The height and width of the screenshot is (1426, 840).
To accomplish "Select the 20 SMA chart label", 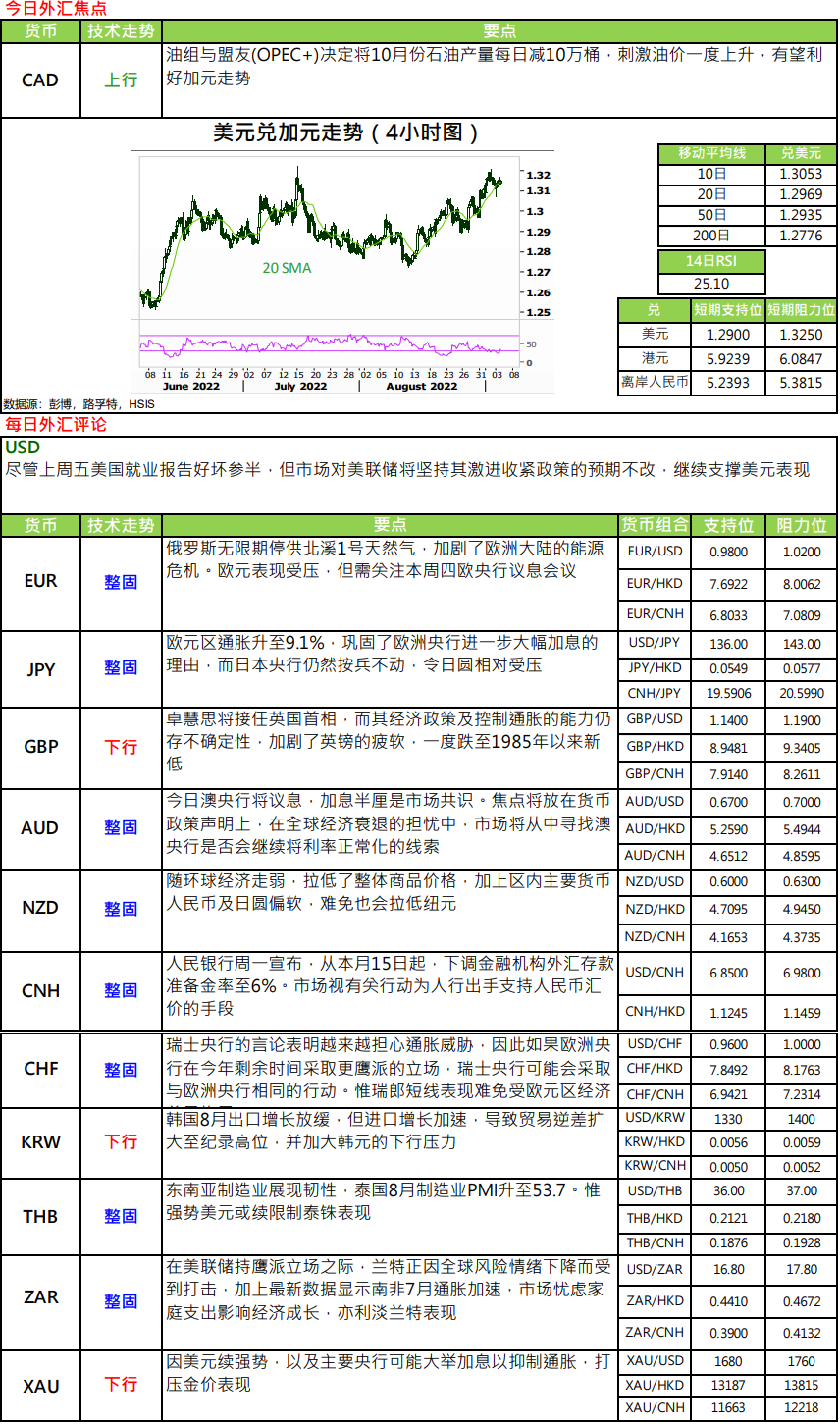I will pyautogui.click(x=287, y=268).
